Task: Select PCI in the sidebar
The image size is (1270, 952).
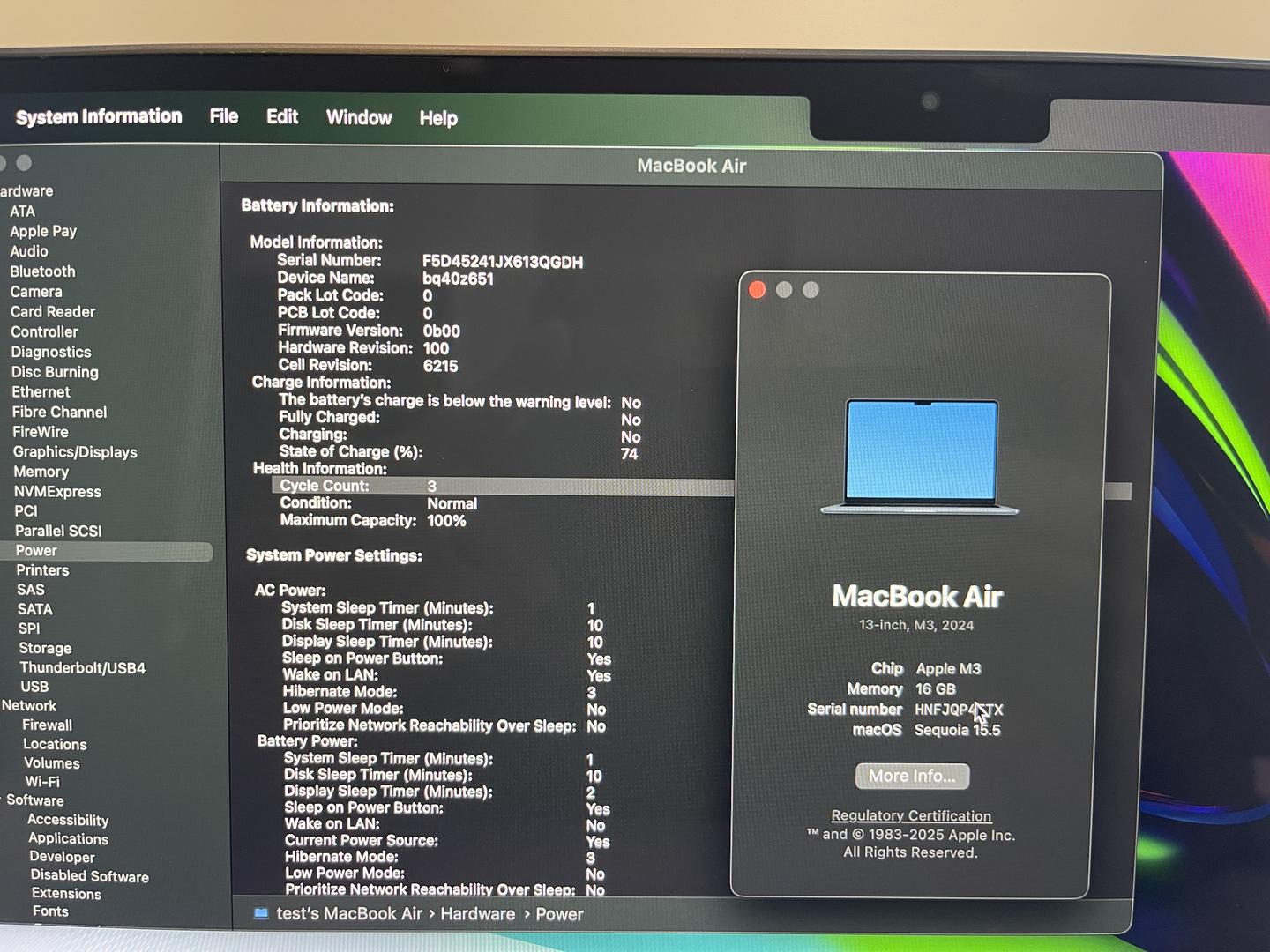Action: click(26, 511)
